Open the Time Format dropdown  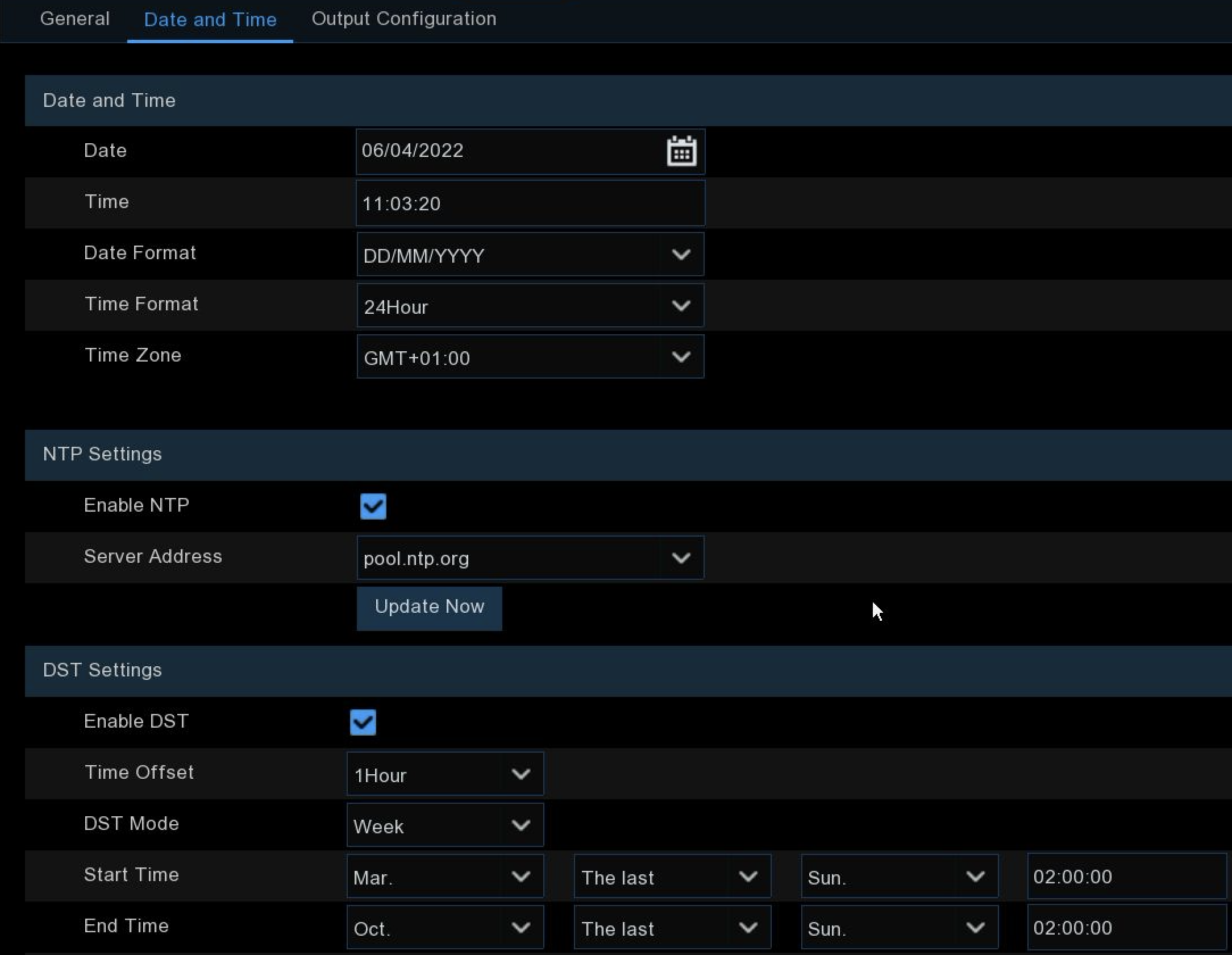coord(530,306)
